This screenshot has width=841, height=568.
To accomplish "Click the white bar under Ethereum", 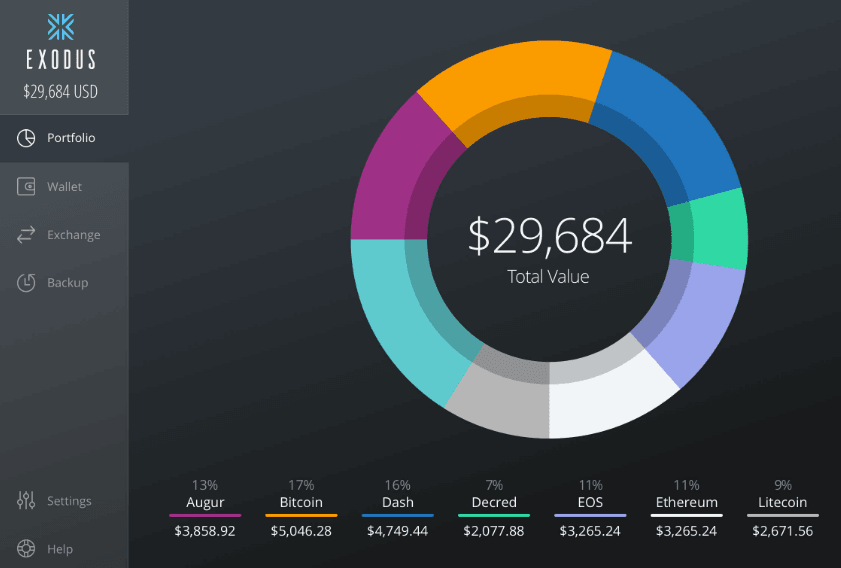I will [x=687, y=515].
